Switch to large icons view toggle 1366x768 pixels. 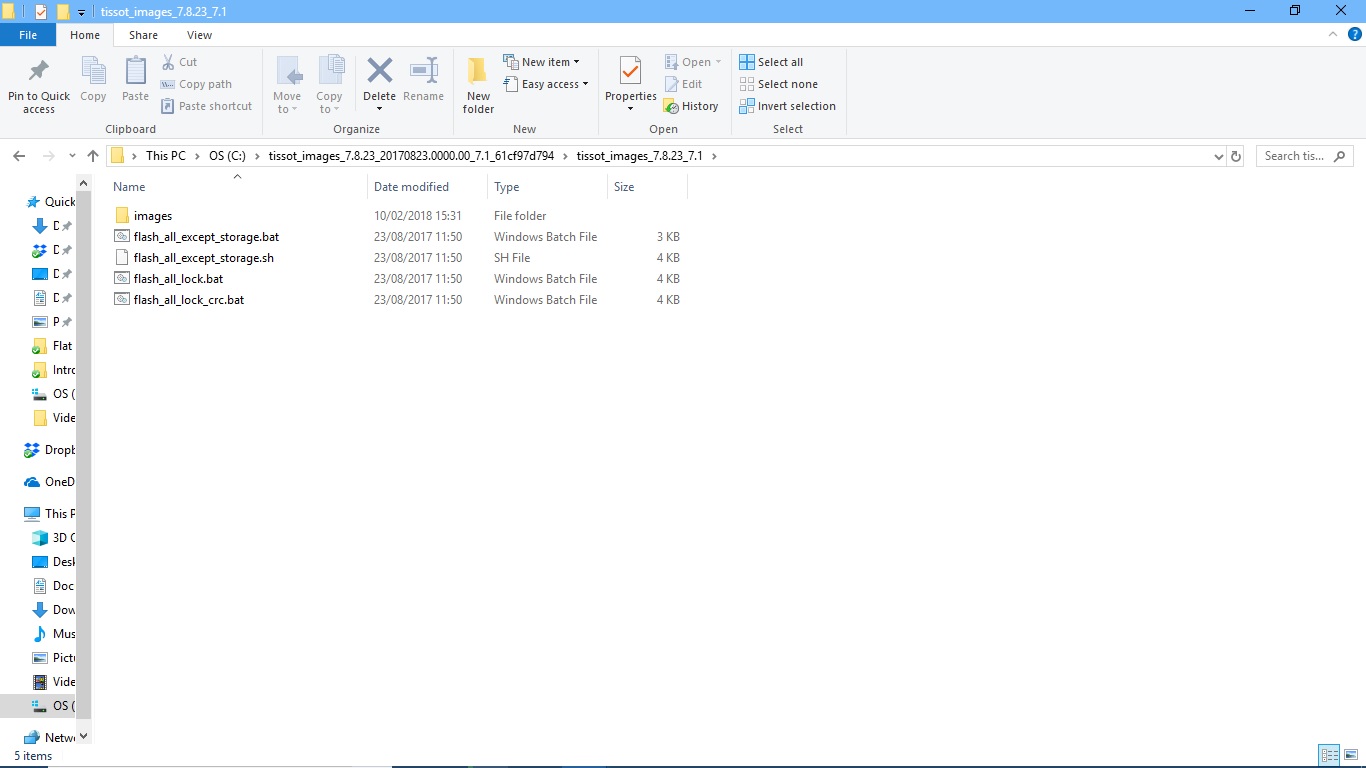click(1350, 755)
